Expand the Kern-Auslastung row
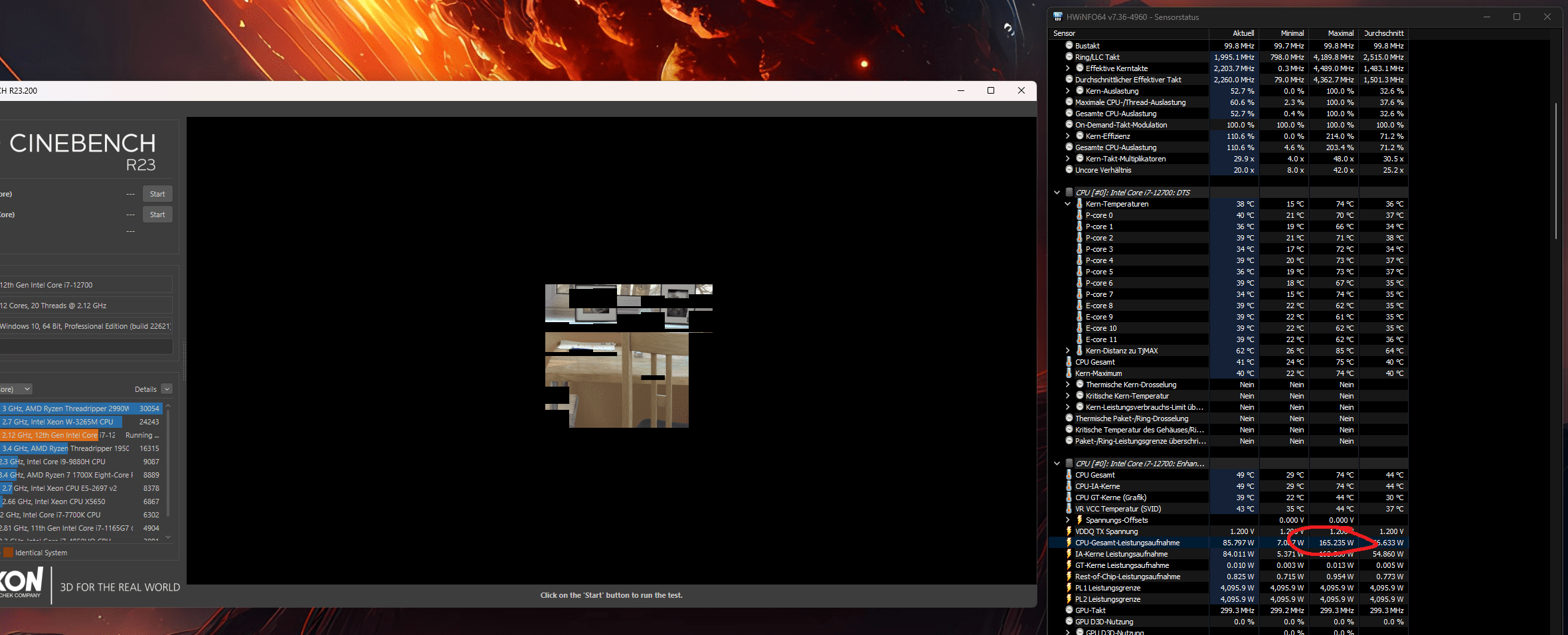This screenshot has height=635, width=1568. pos(1067,90)
